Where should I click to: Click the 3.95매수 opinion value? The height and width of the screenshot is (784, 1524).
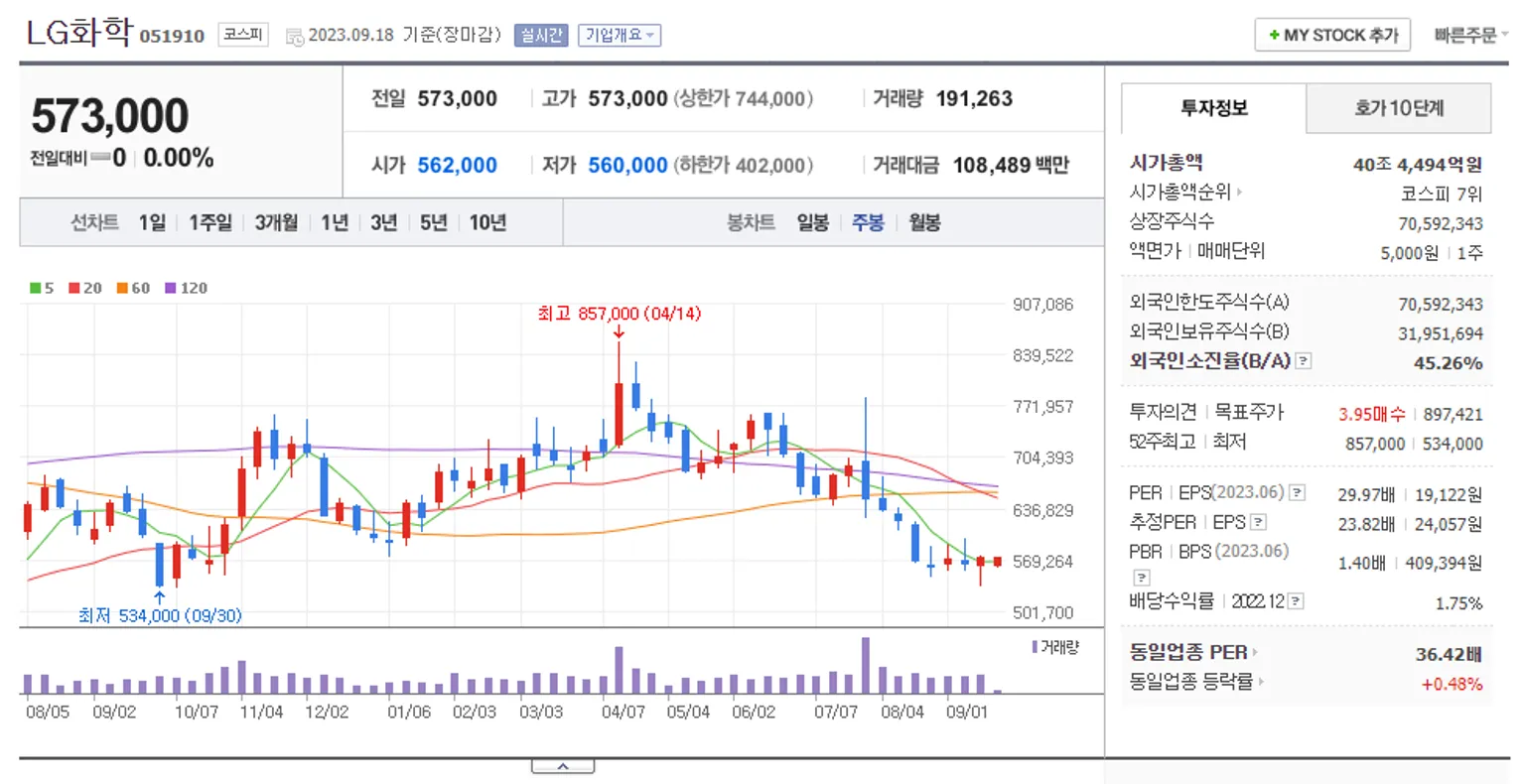click(1371, 414)
